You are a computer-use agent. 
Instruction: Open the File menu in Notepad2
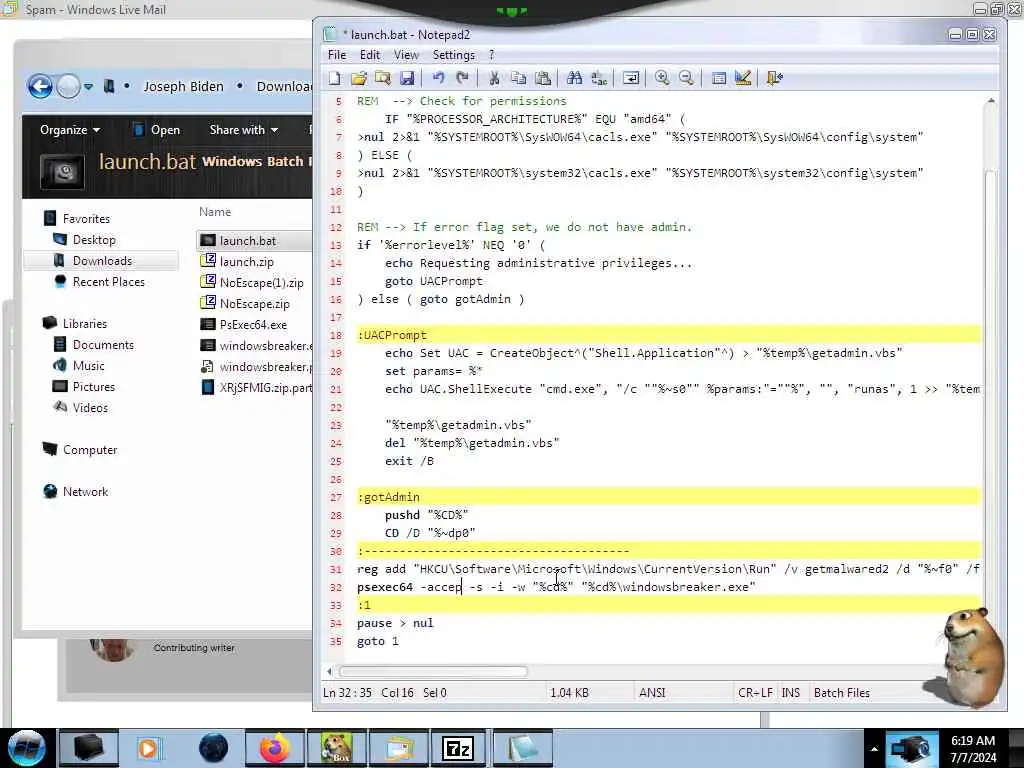click(x=337, y=55)
